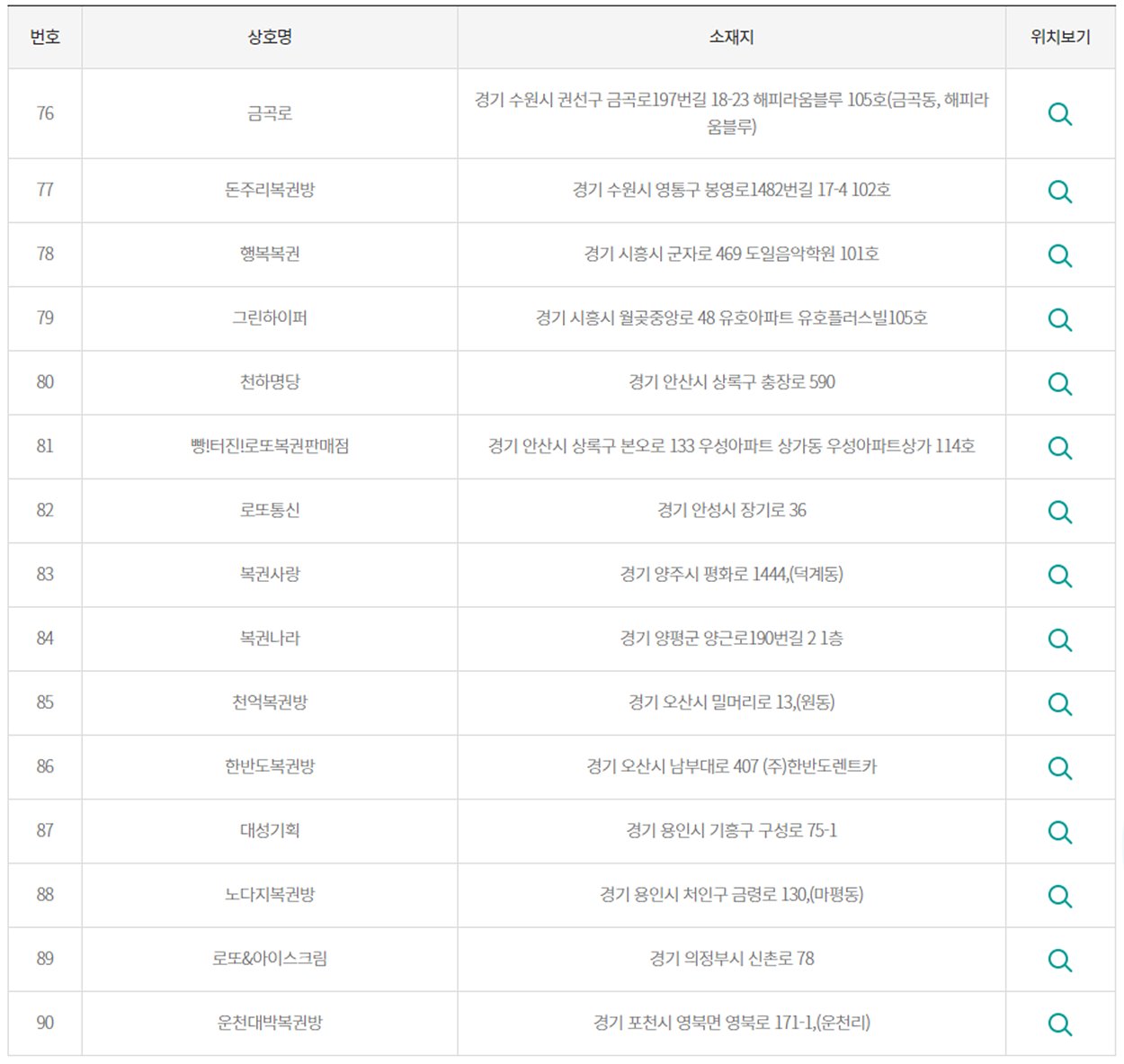Click the 소재지 column header
Viewport: 1124px width, 1064px height.
tap(731, 37)
